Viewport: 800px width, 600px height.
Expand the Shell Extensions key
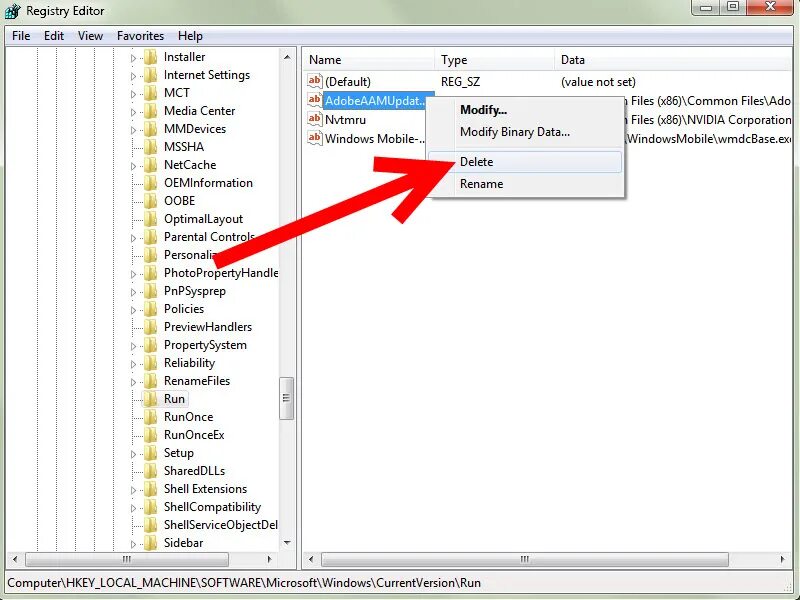[134, 490]
